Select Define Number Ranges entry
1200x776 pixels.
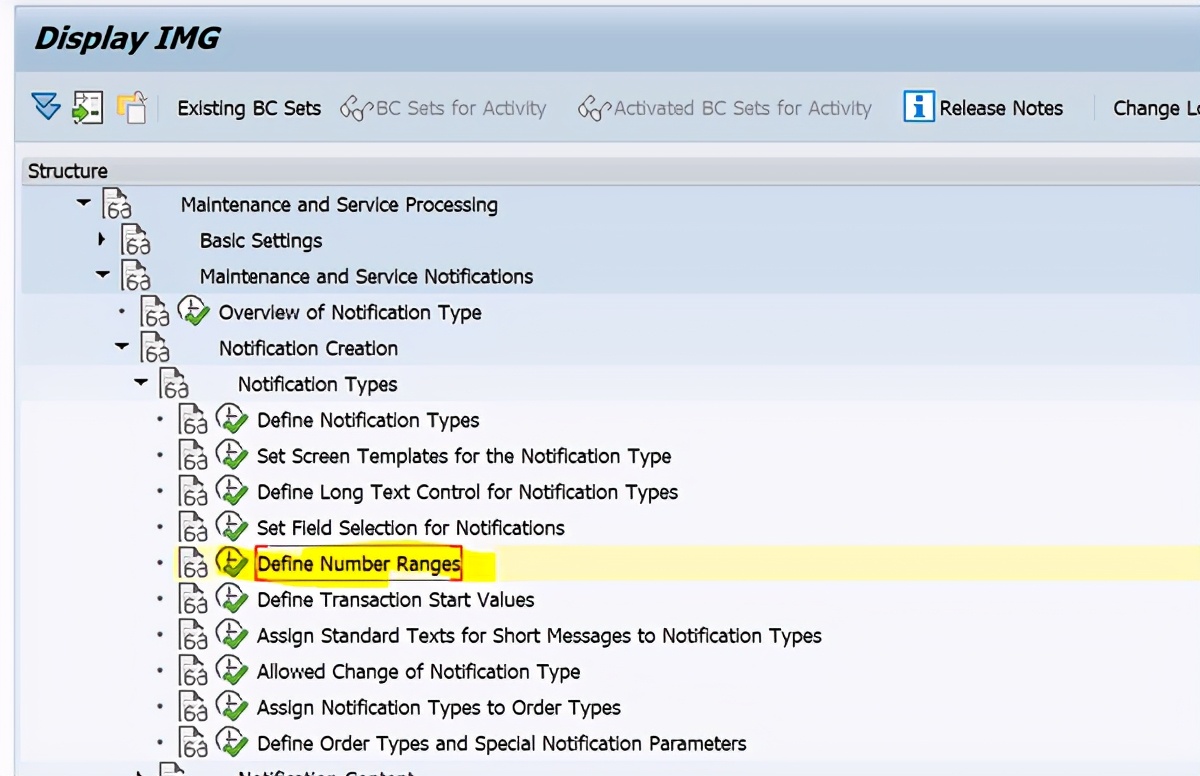point(358,565)
